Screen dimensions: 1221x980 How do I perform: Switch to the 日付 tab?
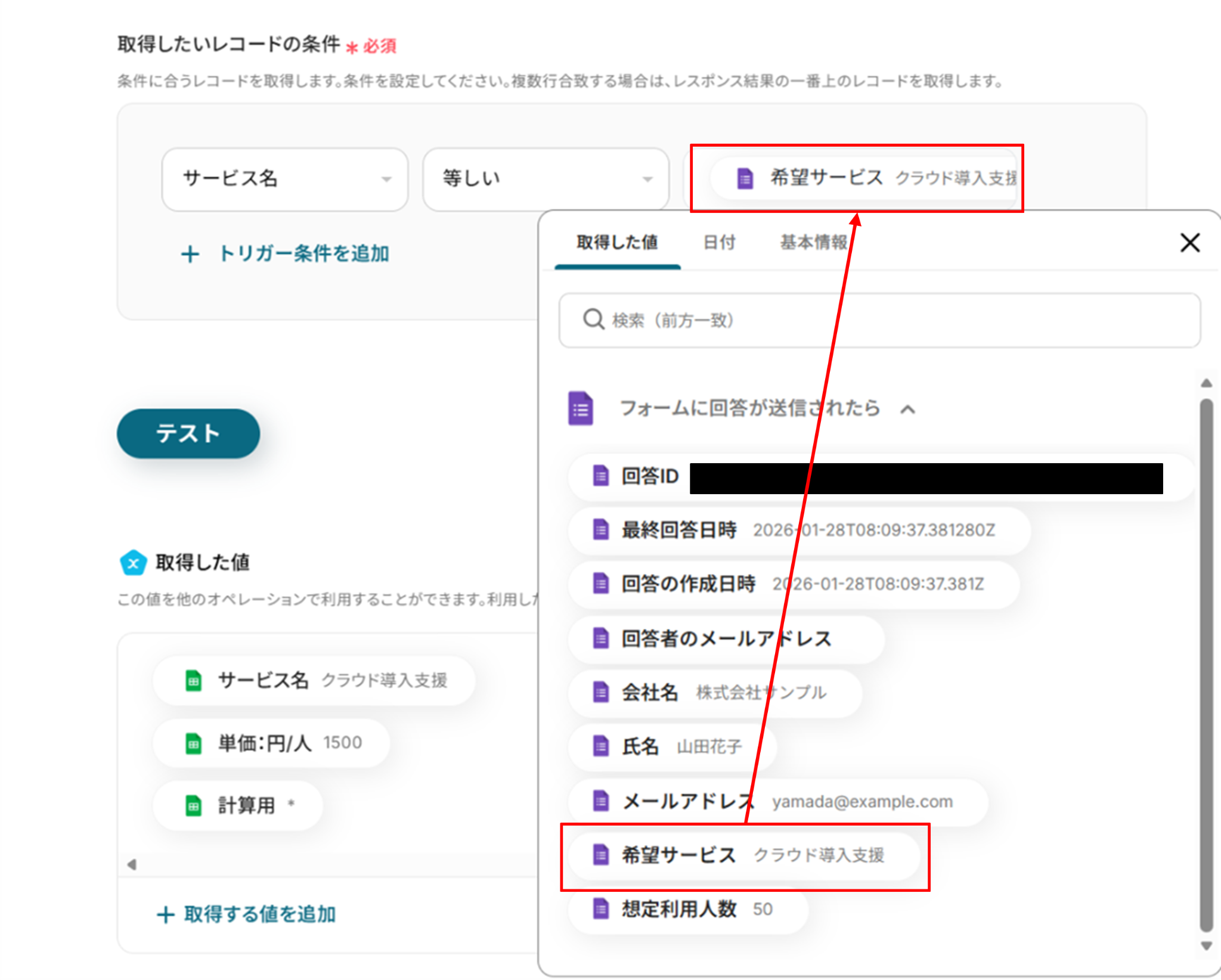point(719,243)
